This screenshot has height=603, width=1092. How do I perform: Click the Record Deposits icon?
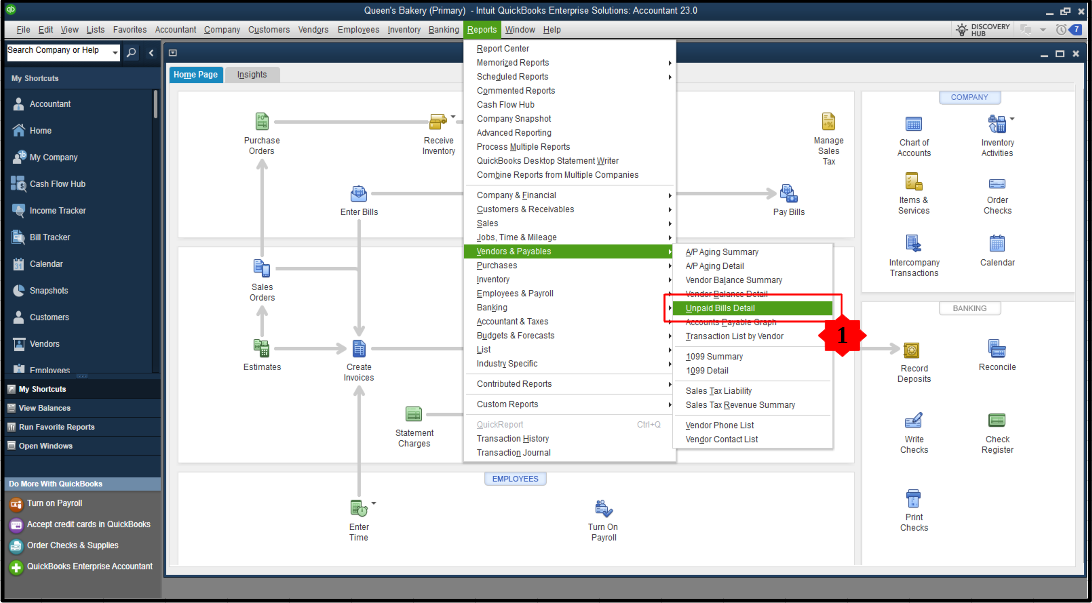coord(912,350)
